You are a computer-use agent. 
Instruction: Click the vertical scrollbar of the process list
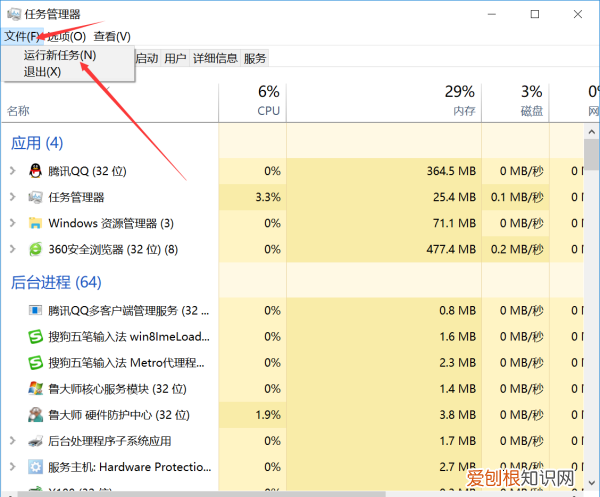tap(591, 300)
